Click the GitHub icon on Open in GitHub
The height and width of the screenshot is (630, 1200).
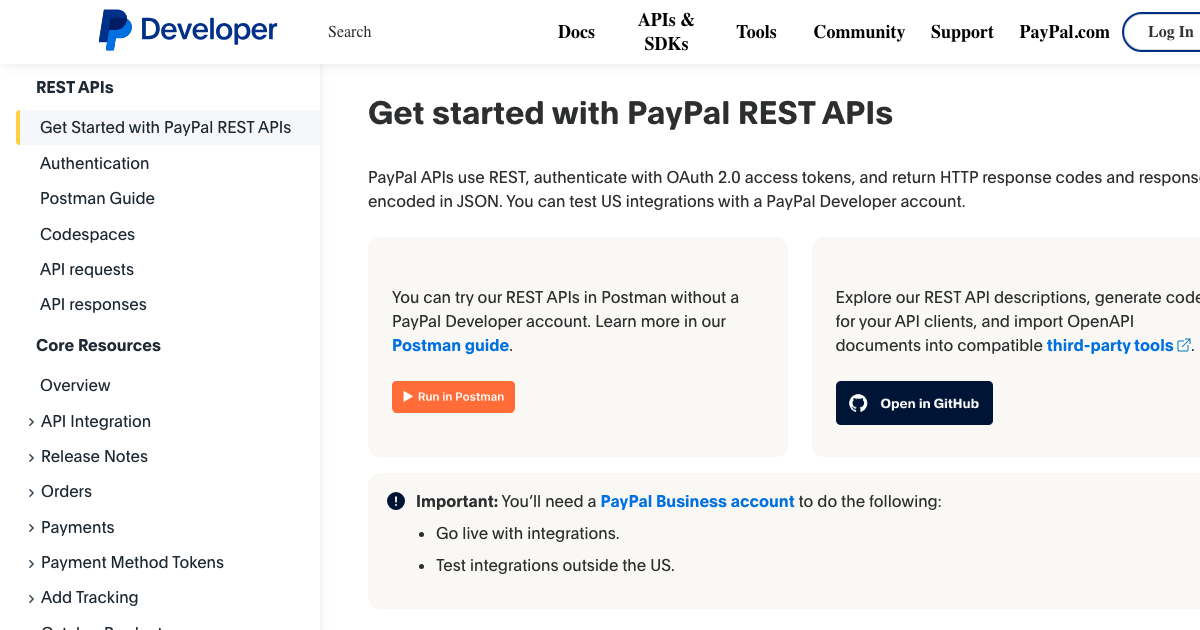tap(858, 402)
